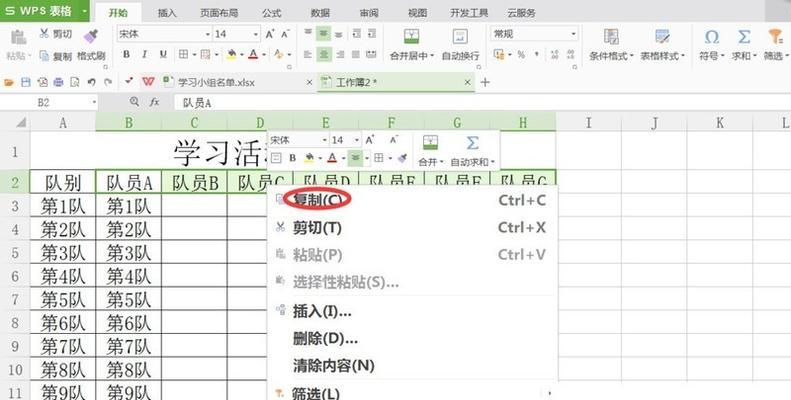Toggle Underline in the ribbon

tap(163, 54)
